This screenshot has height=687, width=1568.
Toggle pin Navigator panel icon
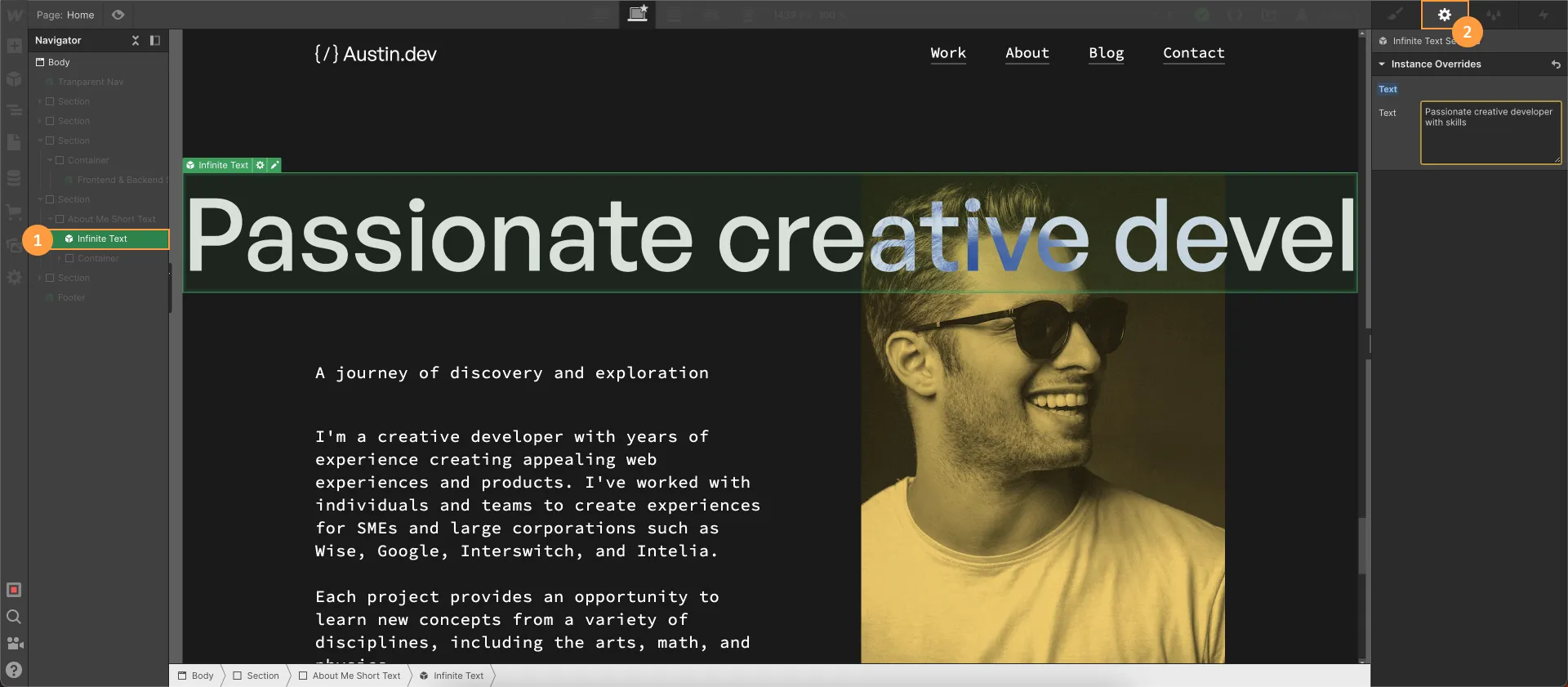[x=155, y=40]
